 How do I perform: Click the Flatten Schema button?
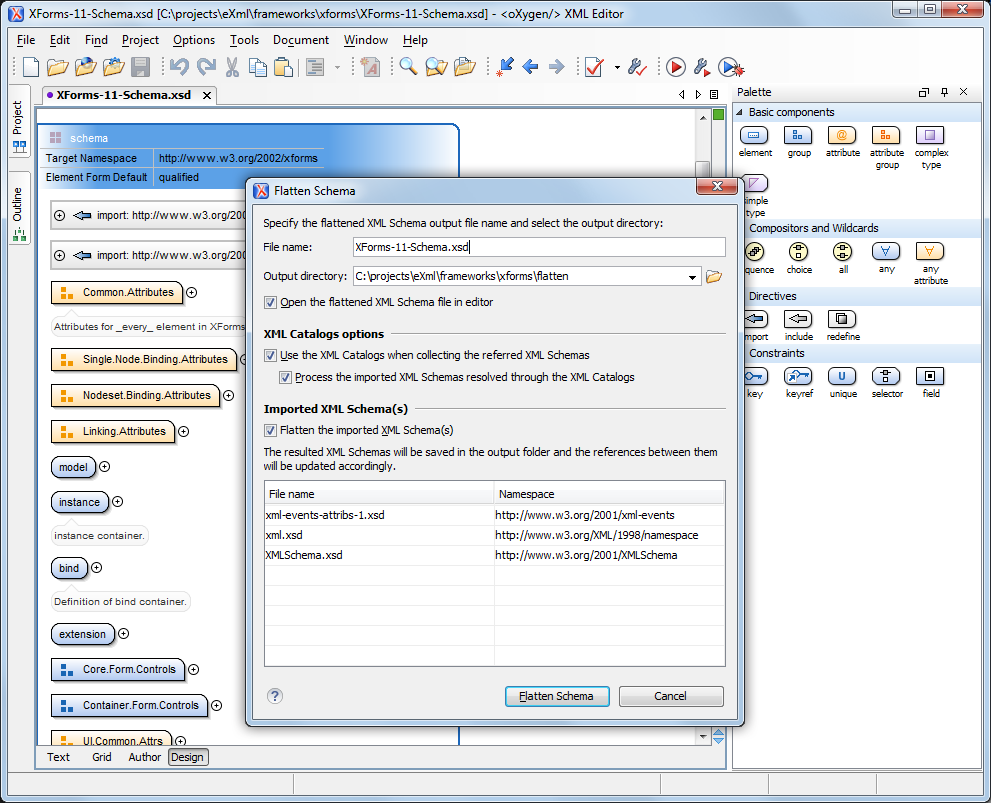tap(557, 696)
